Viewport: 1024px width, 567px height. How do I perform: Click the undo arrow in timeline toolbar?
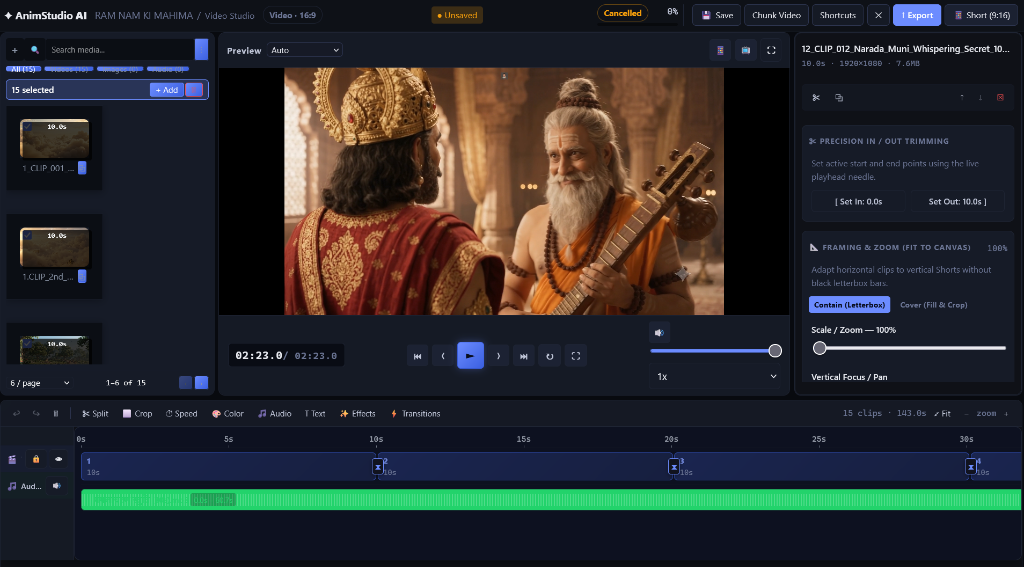pyautogui.click(x=16, y=413)
